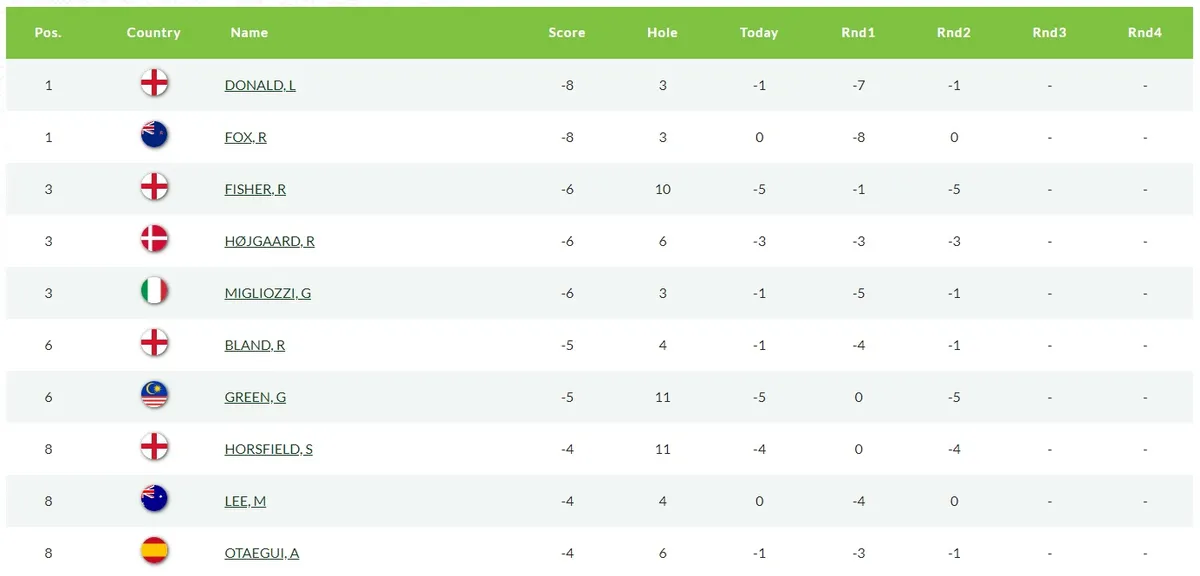Image resolution: width=1200 pixels, height=576 pixels.
Task: Open FISHER, R player page
Action: click(255, 190)
